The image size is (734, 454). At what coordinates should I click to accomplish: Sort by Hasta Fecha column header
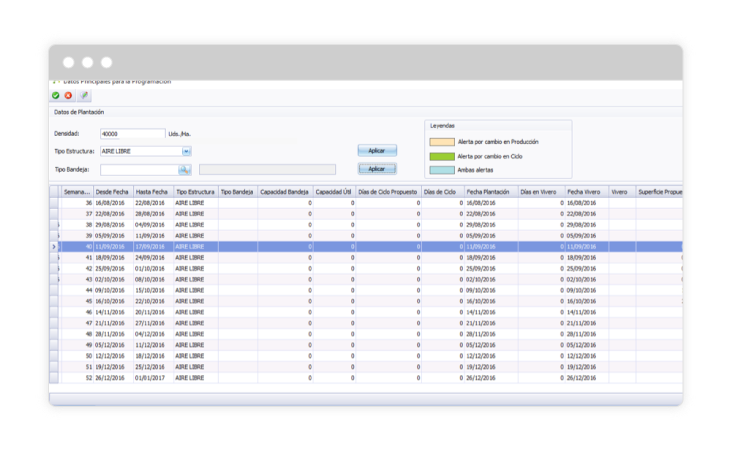(152, 191)
